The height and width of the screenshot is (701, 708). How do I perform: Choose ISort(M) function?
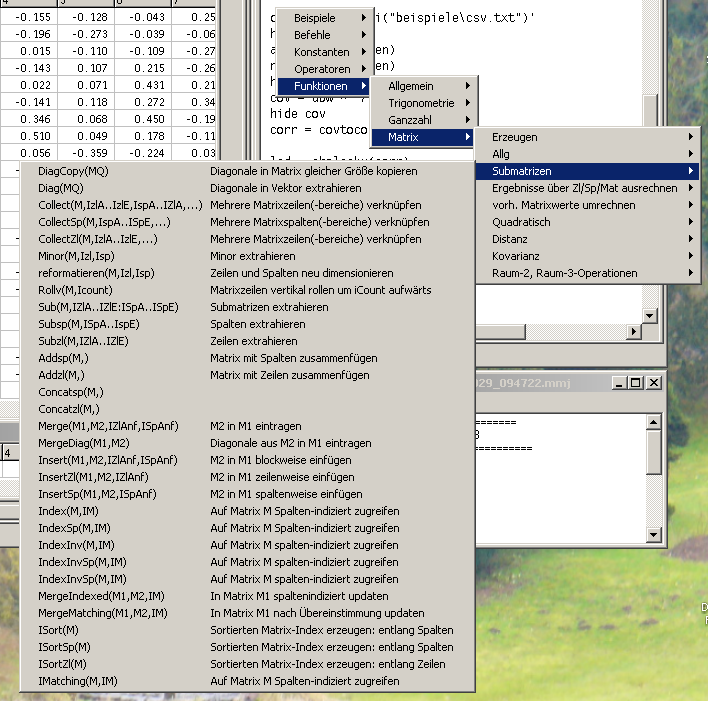pos(247,630)
